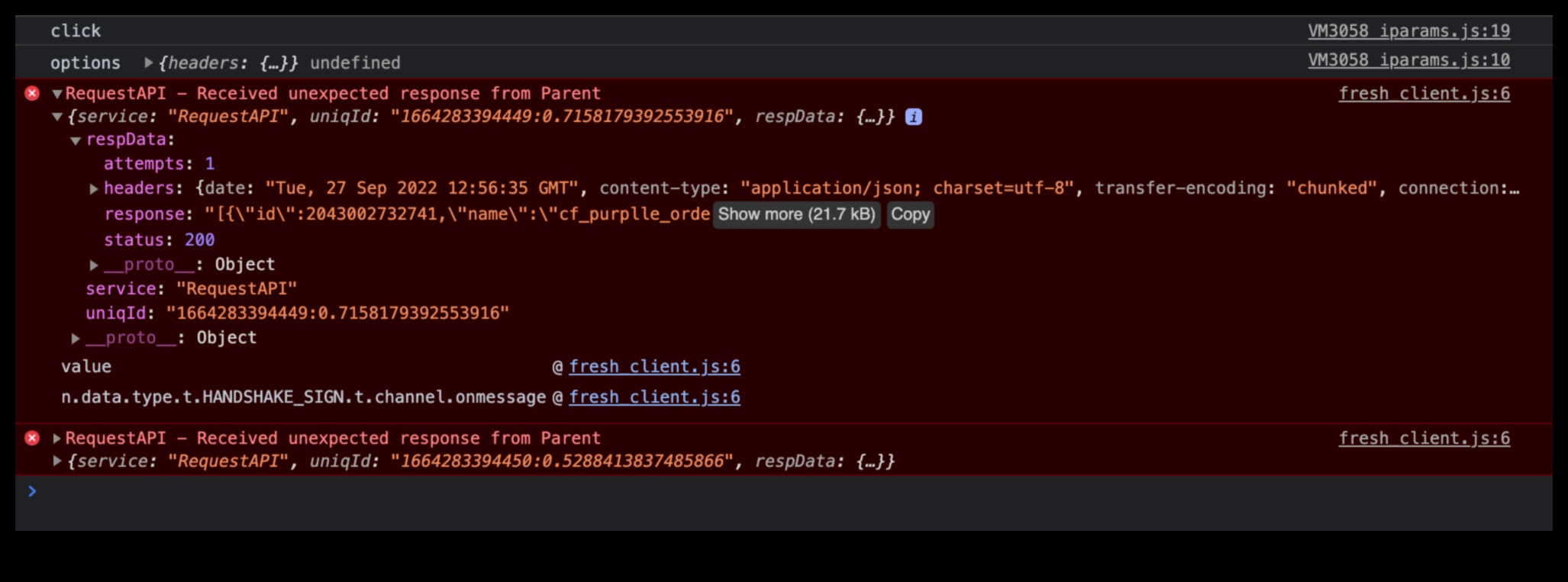Screen dimensions: 1568x582
Task: Open fresh_client.js:6 link beside channel.onmessage
Action: coord(654,397)
